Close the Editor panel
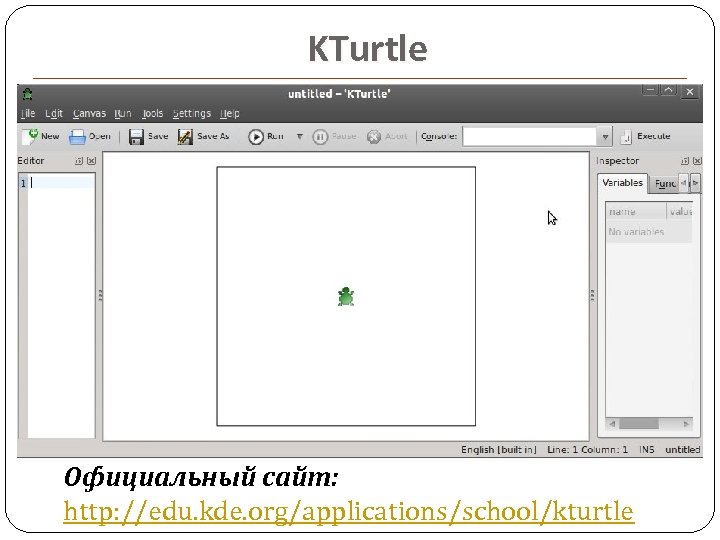The width and height of the screenshot is (720, 540). pos(91,161)
